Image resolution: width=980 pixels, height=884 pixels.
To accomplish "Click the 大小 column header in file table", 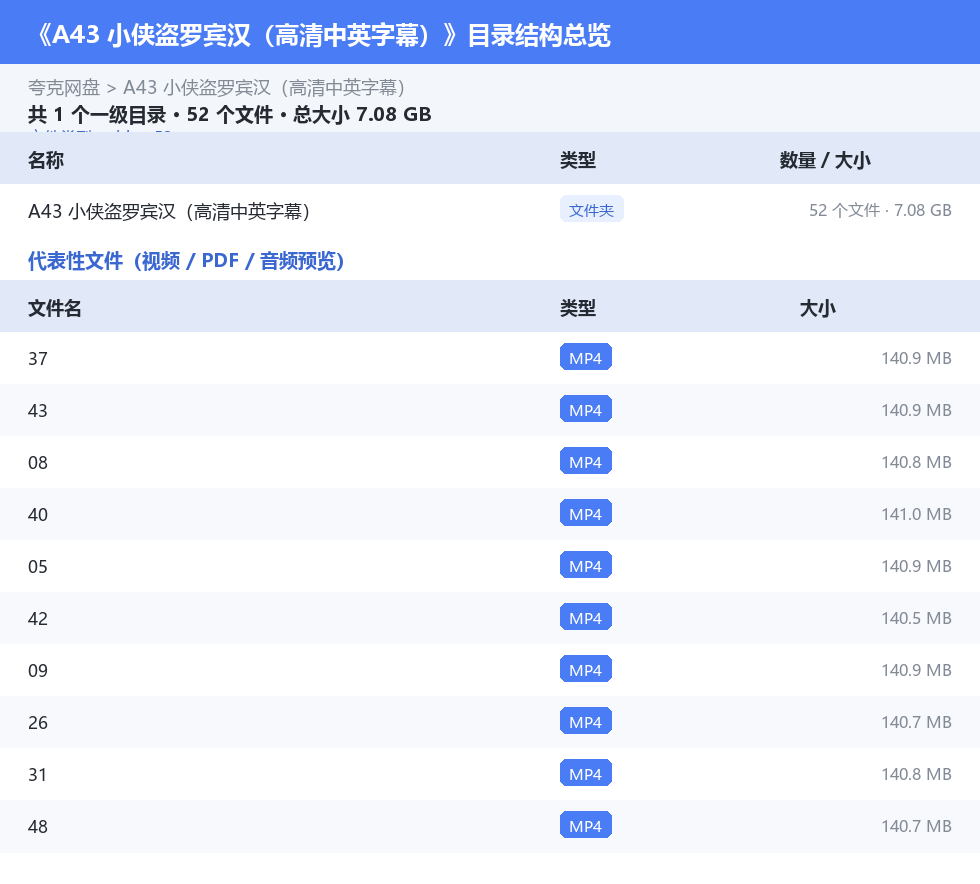I will coord(818,308).
